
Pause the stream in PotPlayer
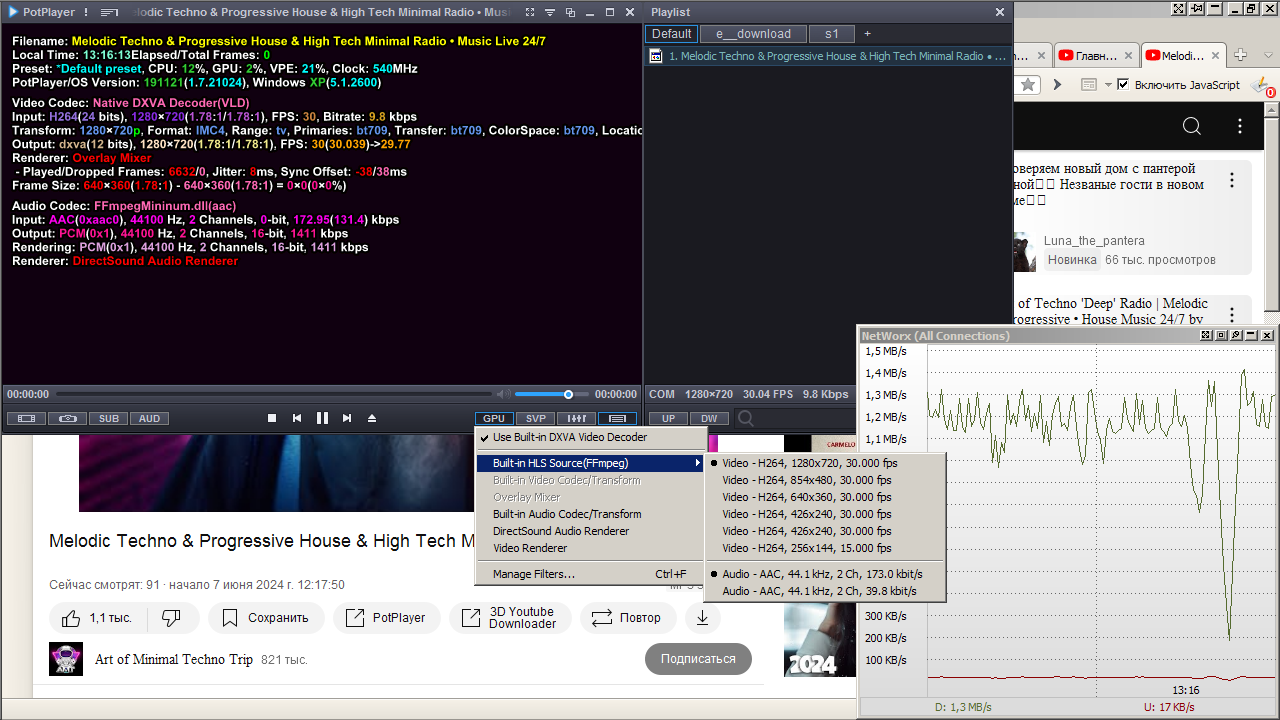[x=322, y=418]
